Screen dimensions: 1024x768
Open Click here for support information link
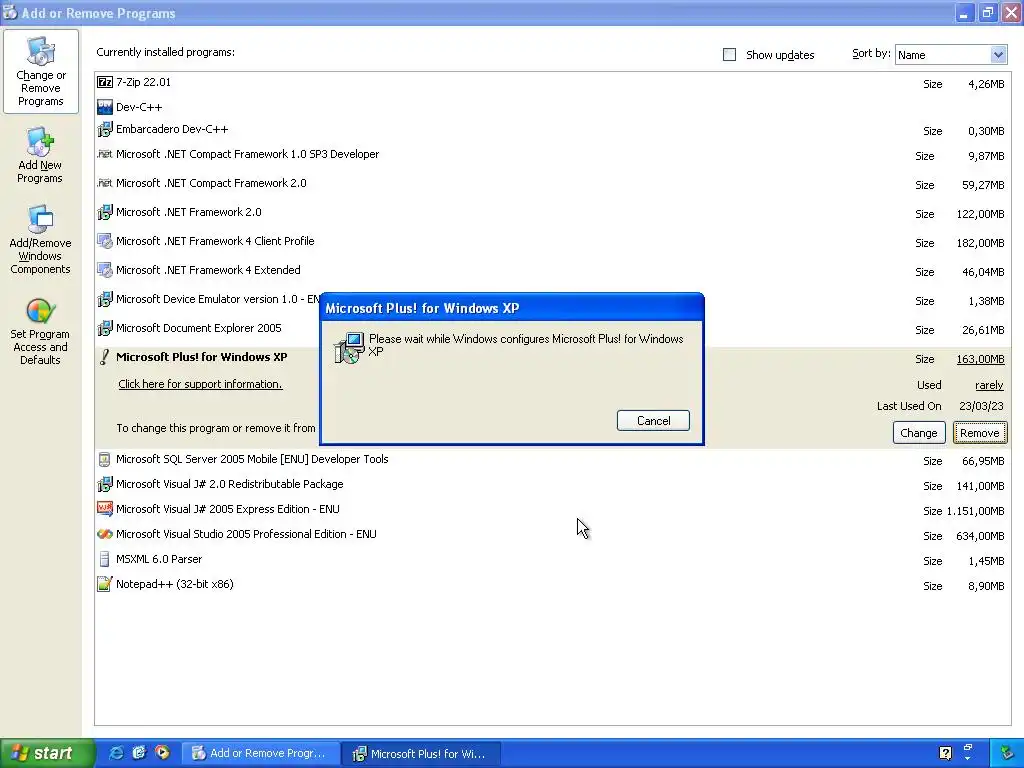tap(200, 384)
